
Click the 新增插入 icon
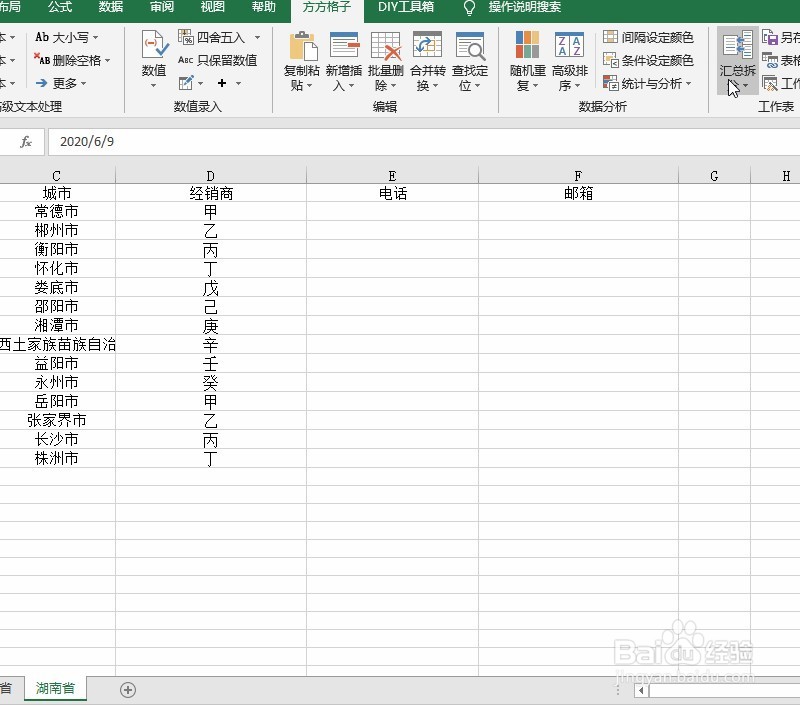click(x=344, y=46)
